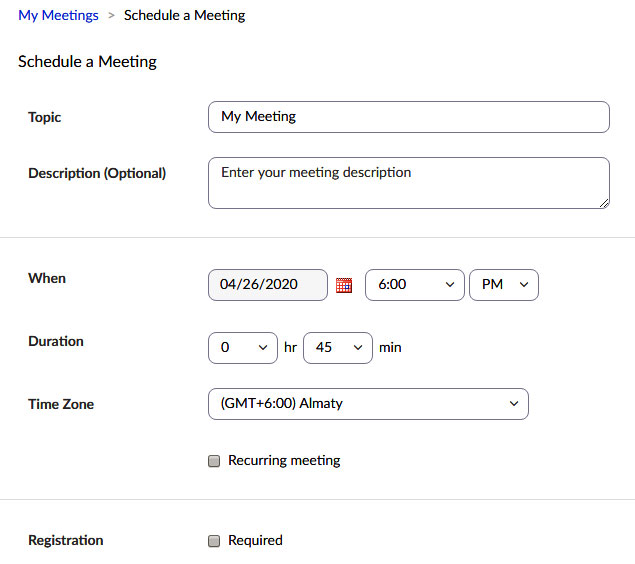Expand the Time Zone dropdown set to Almaty
The image size is (635, 564).
(368, 404)
